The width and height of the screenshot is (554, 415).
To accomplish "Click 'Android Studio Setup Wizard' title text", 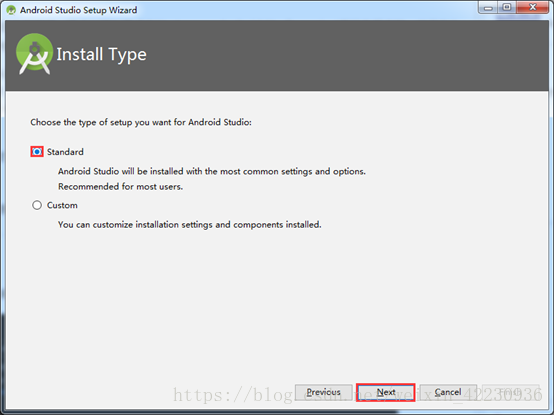I will [78, 10].
